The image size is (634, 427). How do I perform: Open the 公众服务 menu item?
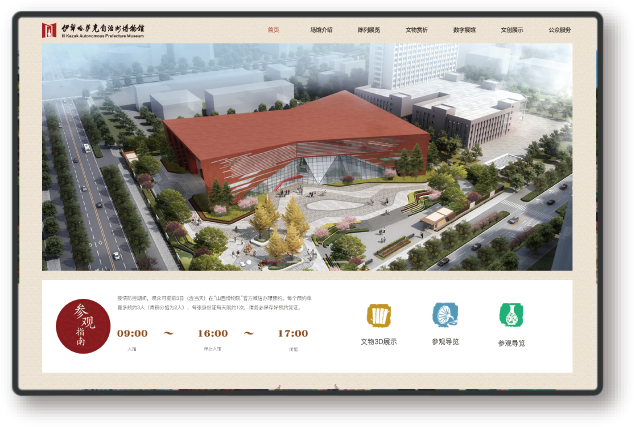(x=560, y=30)
